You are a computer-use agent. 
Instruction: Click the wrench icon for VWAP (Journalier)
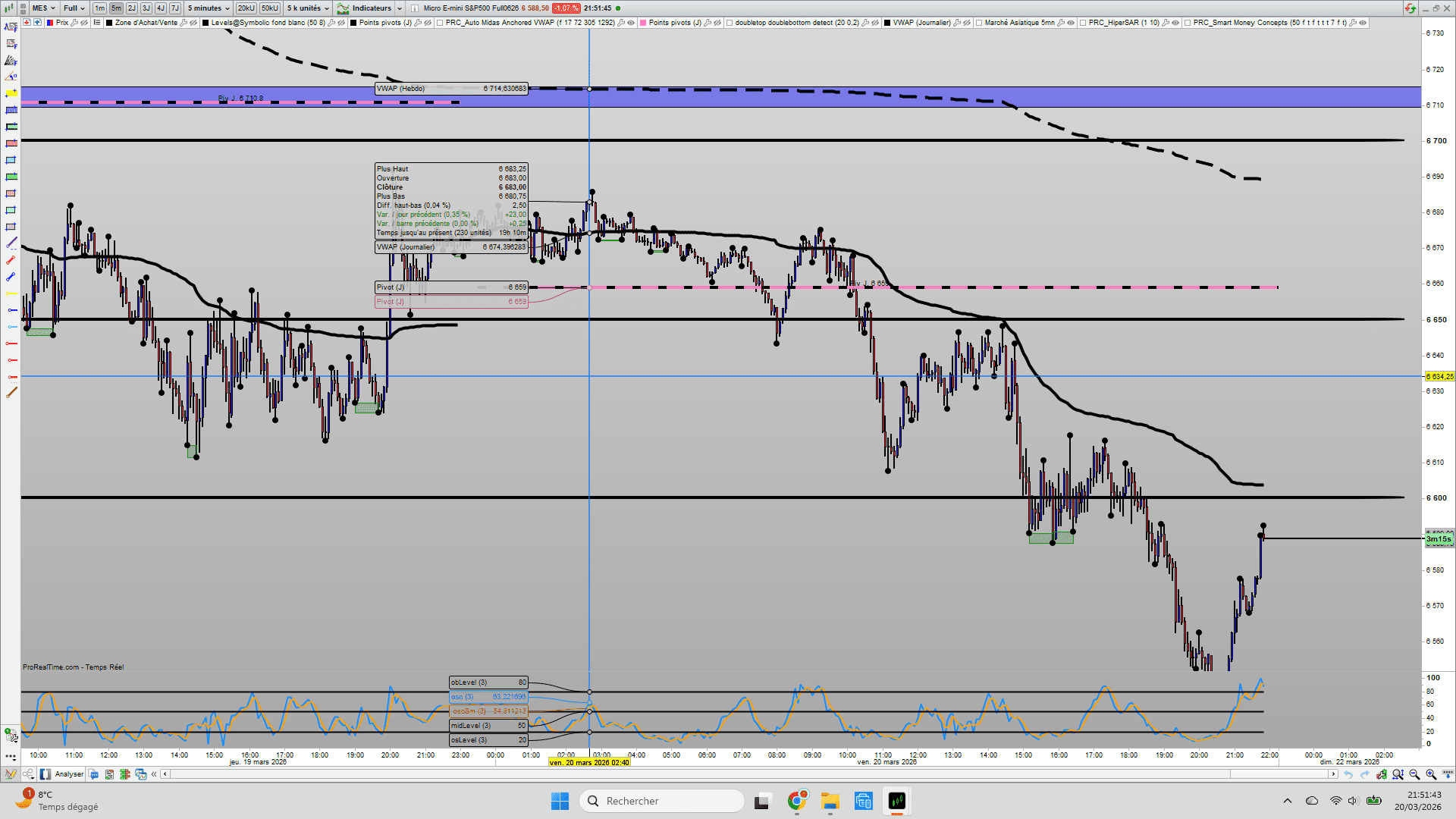pos(958,23)
